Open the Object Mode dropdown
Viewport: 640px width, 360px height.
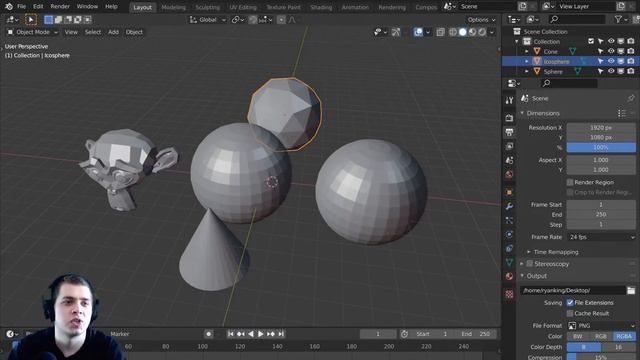33,32
